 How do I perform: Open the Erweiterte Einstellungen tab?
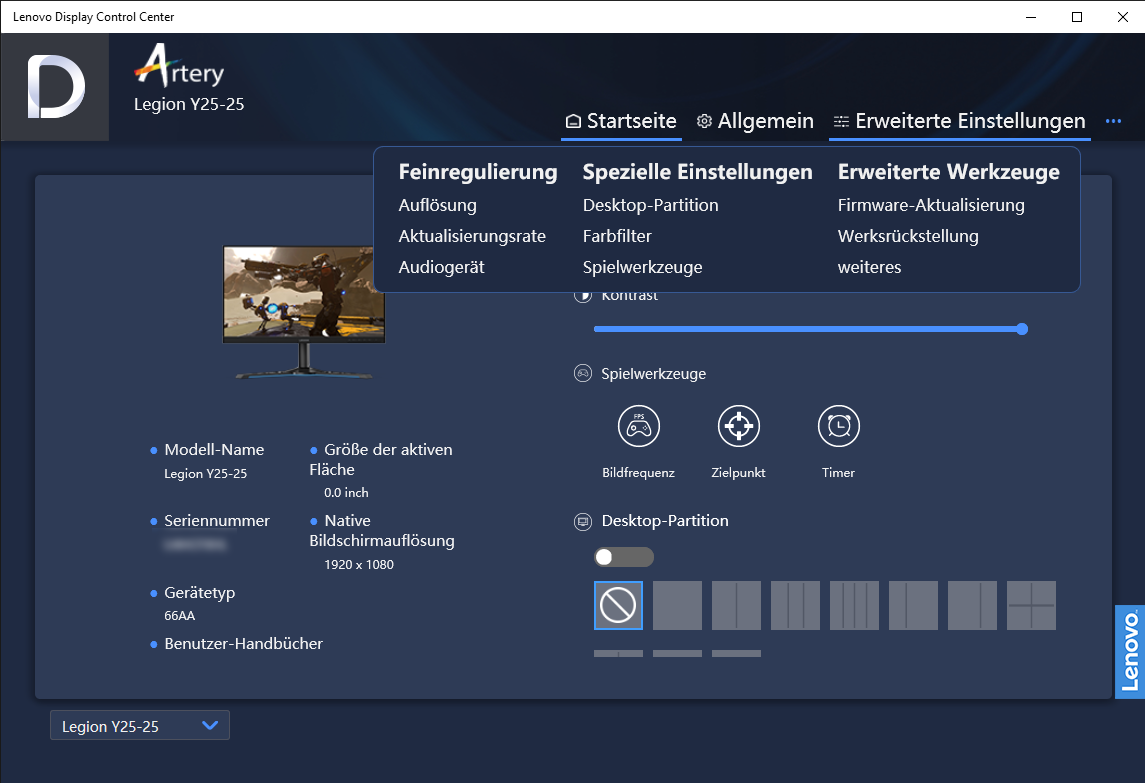tap(960, 121)
